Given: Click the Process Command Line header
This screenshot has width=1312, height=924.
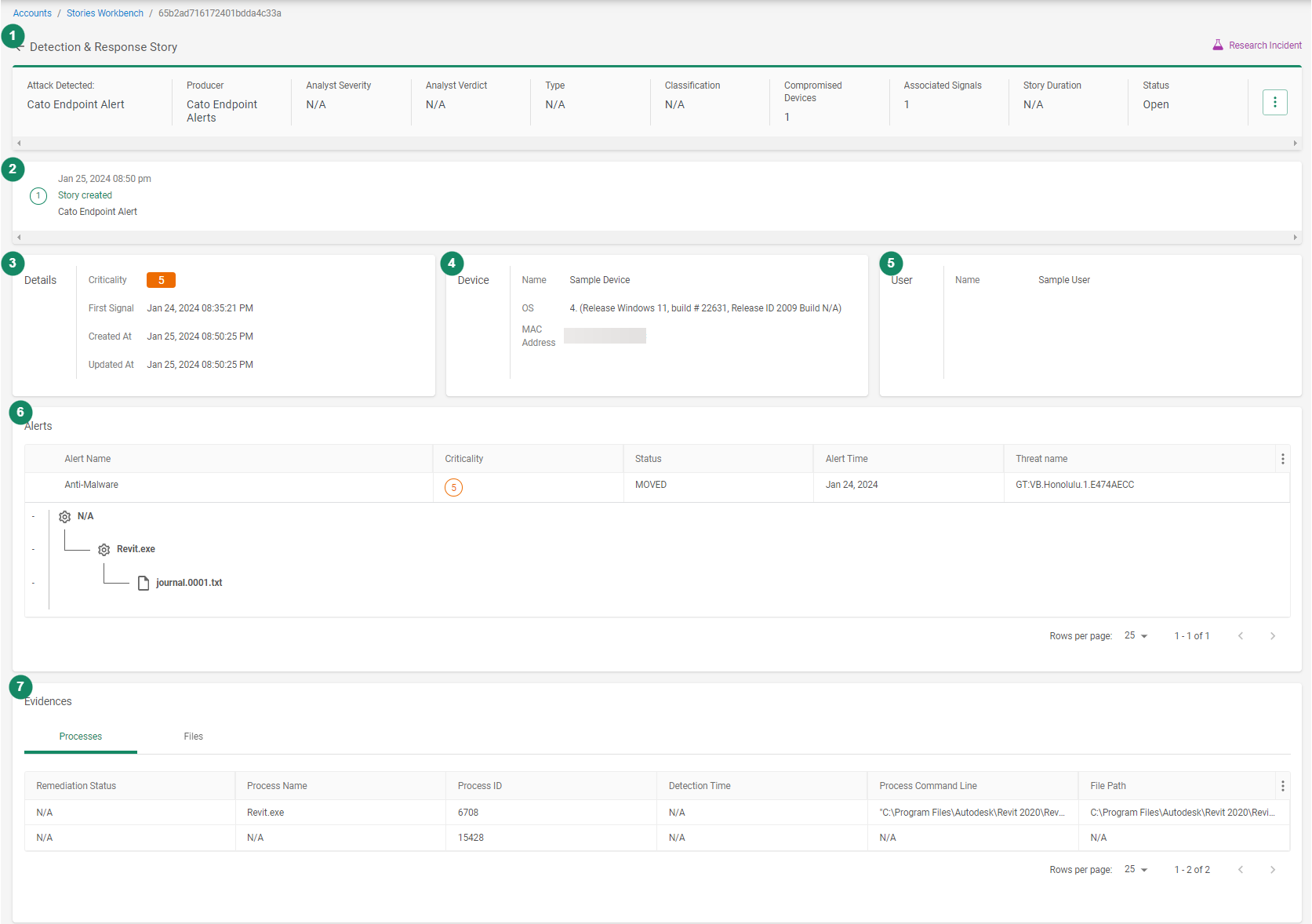Looking at the screenshot, I should tap(928, 786).
